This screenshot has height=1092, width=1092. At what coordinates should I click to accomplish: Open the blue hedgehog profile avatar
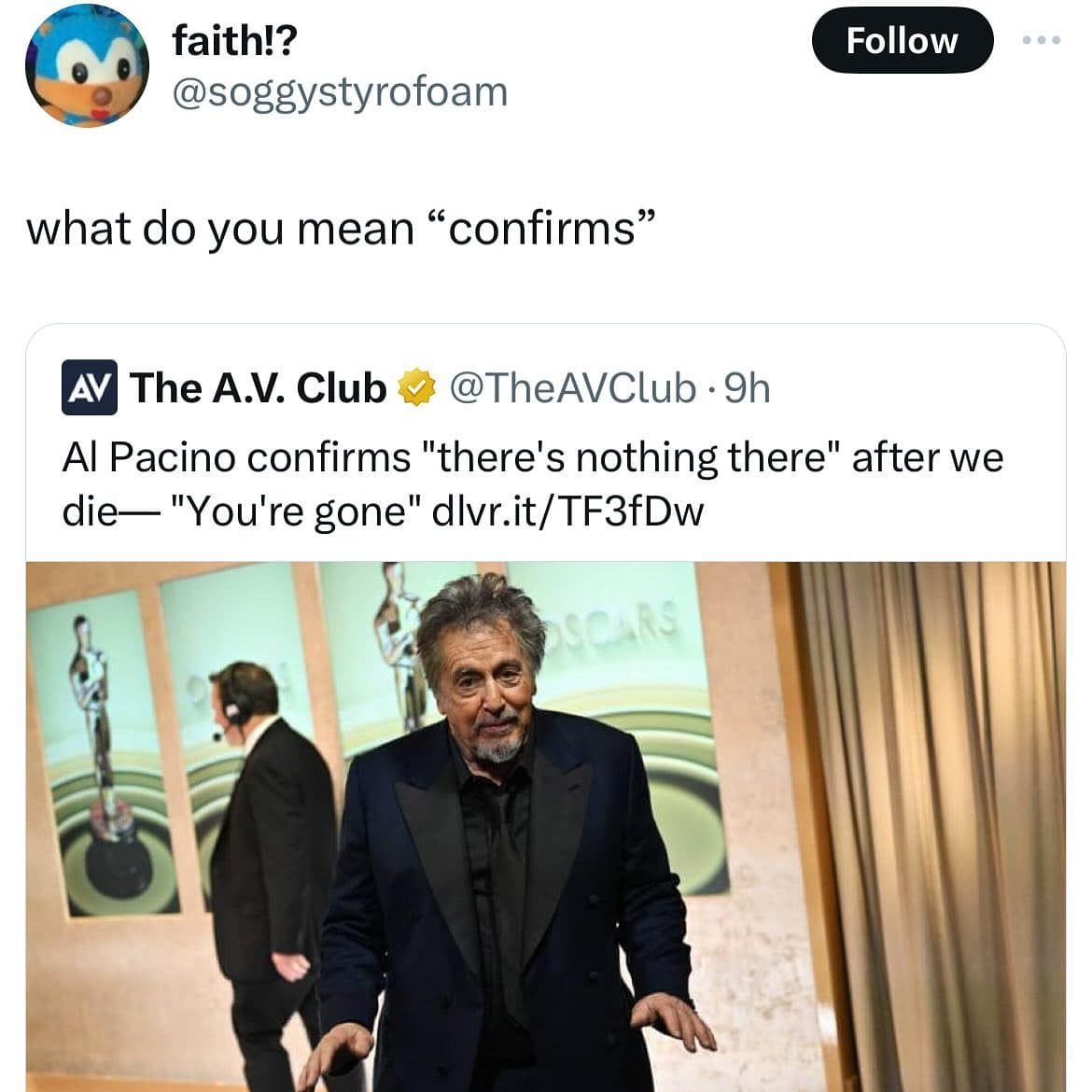pos(87,64)
